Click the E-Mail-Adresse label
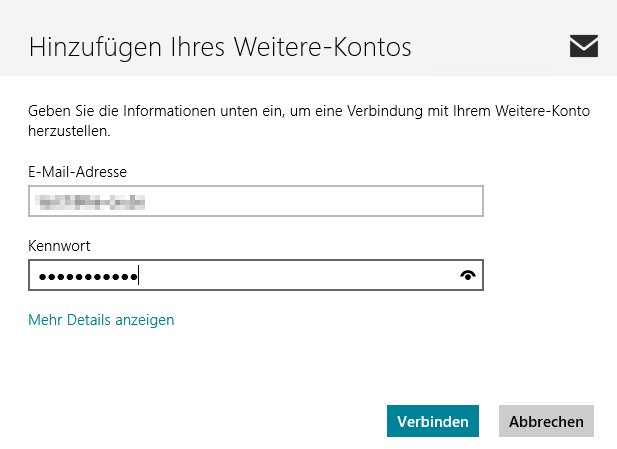Screen dimensions: 617x449 78,172
